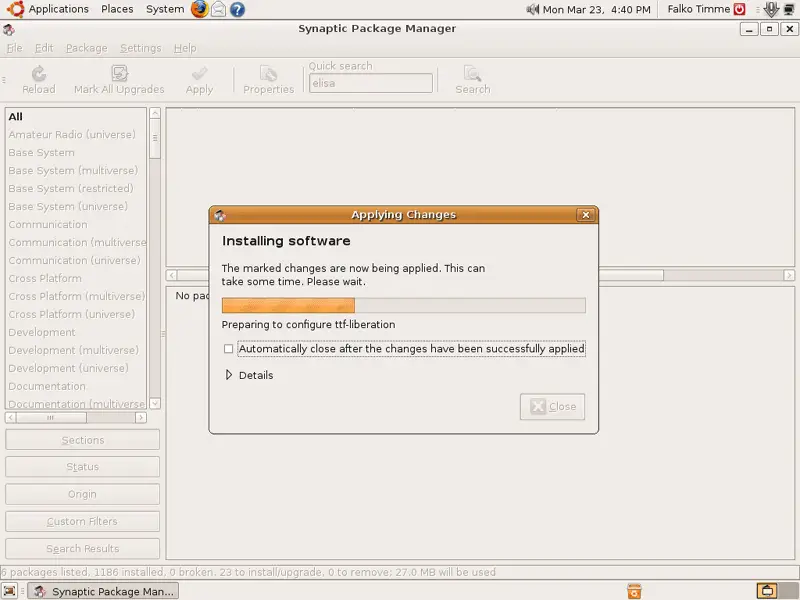The height and width of the screenshot is (600, 800).
Task: Select Development (universe) category
Action: coord(77,368)
